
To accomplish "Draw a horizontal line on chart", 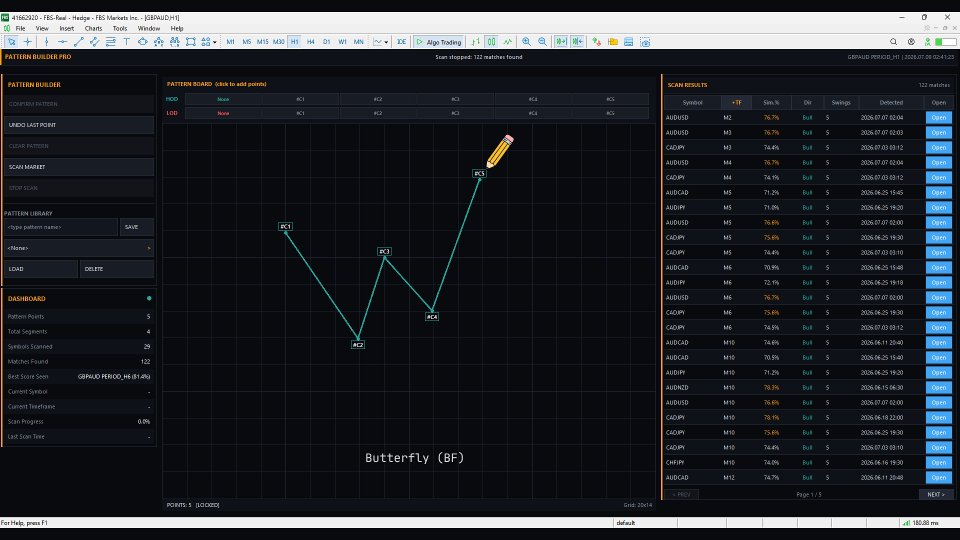I will (62, 42).
